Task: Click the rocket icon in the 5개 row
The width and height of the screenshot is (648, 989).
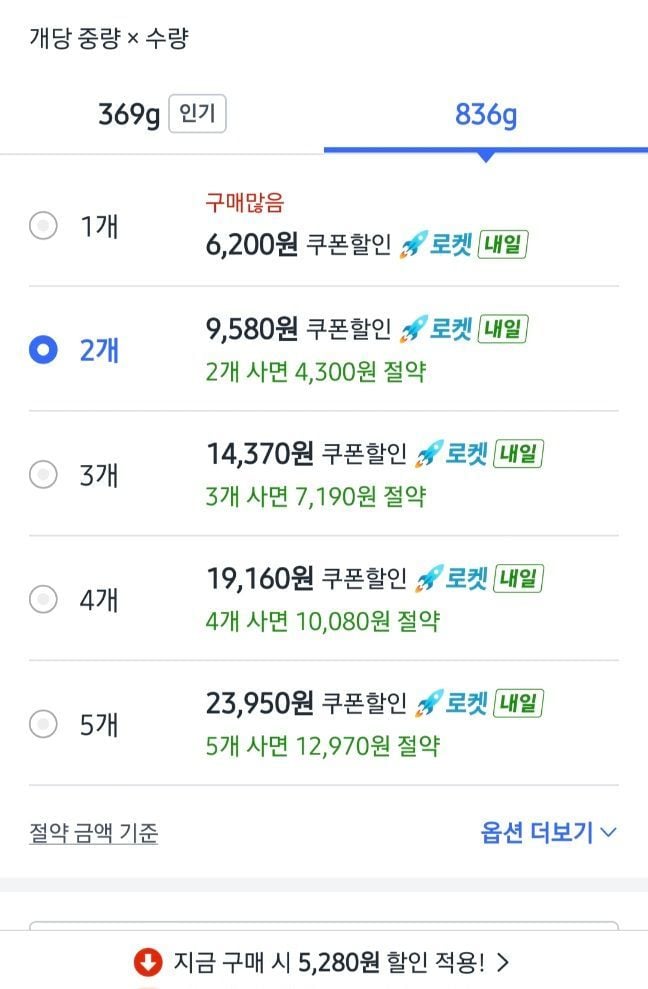Action: [428, 703]
